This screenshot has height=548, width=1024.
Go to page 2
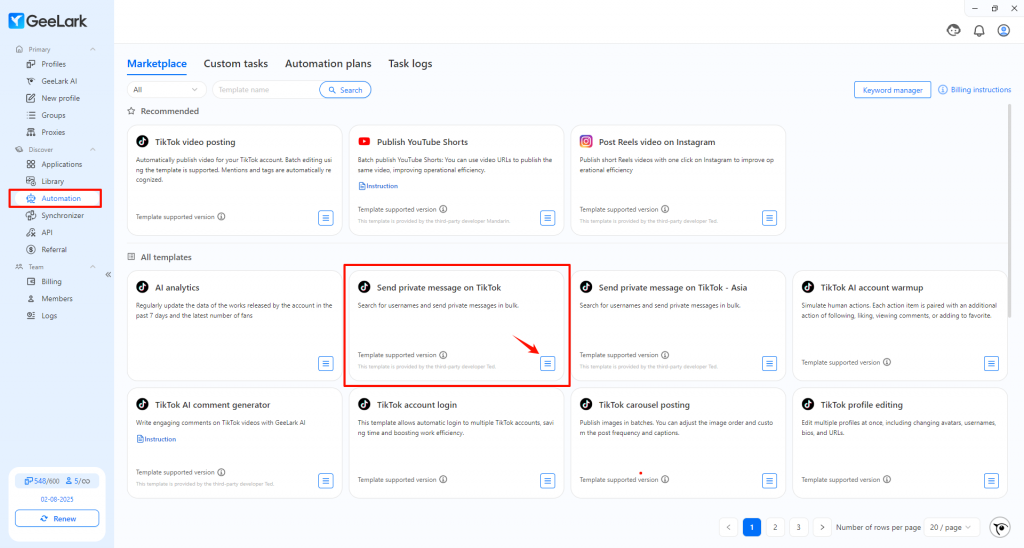pyautogui.click(x=775, y=528)
